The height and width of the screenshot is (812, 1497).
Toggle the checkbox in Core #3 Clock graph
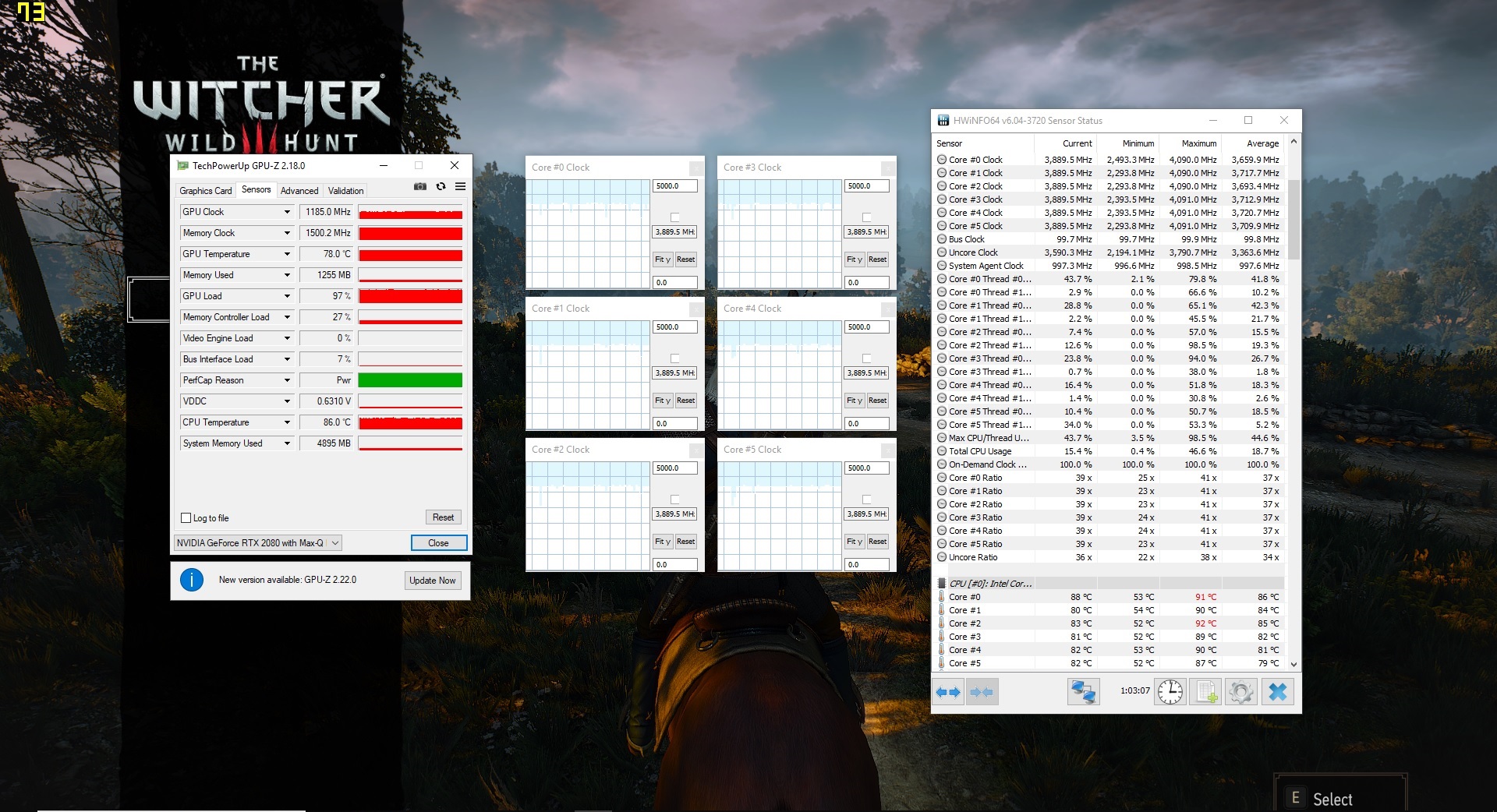(867, 217)
